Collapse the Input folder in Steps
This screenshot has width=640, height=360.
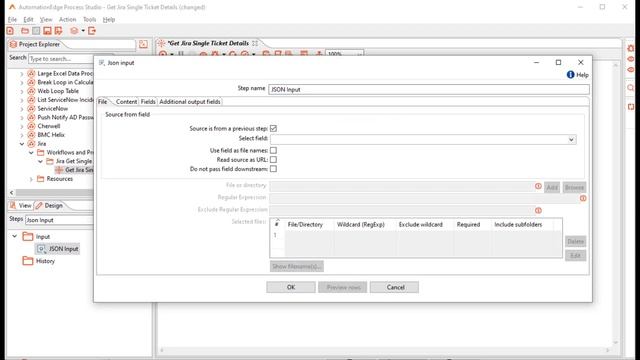click(x=15, y=236)
